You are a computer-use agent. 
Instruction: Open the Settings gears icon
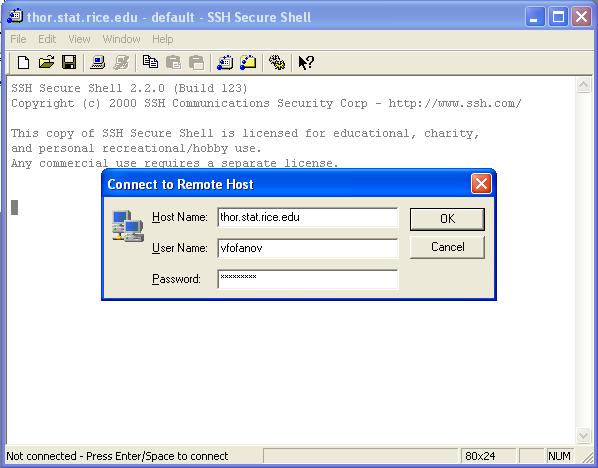(x=277, y=63)
